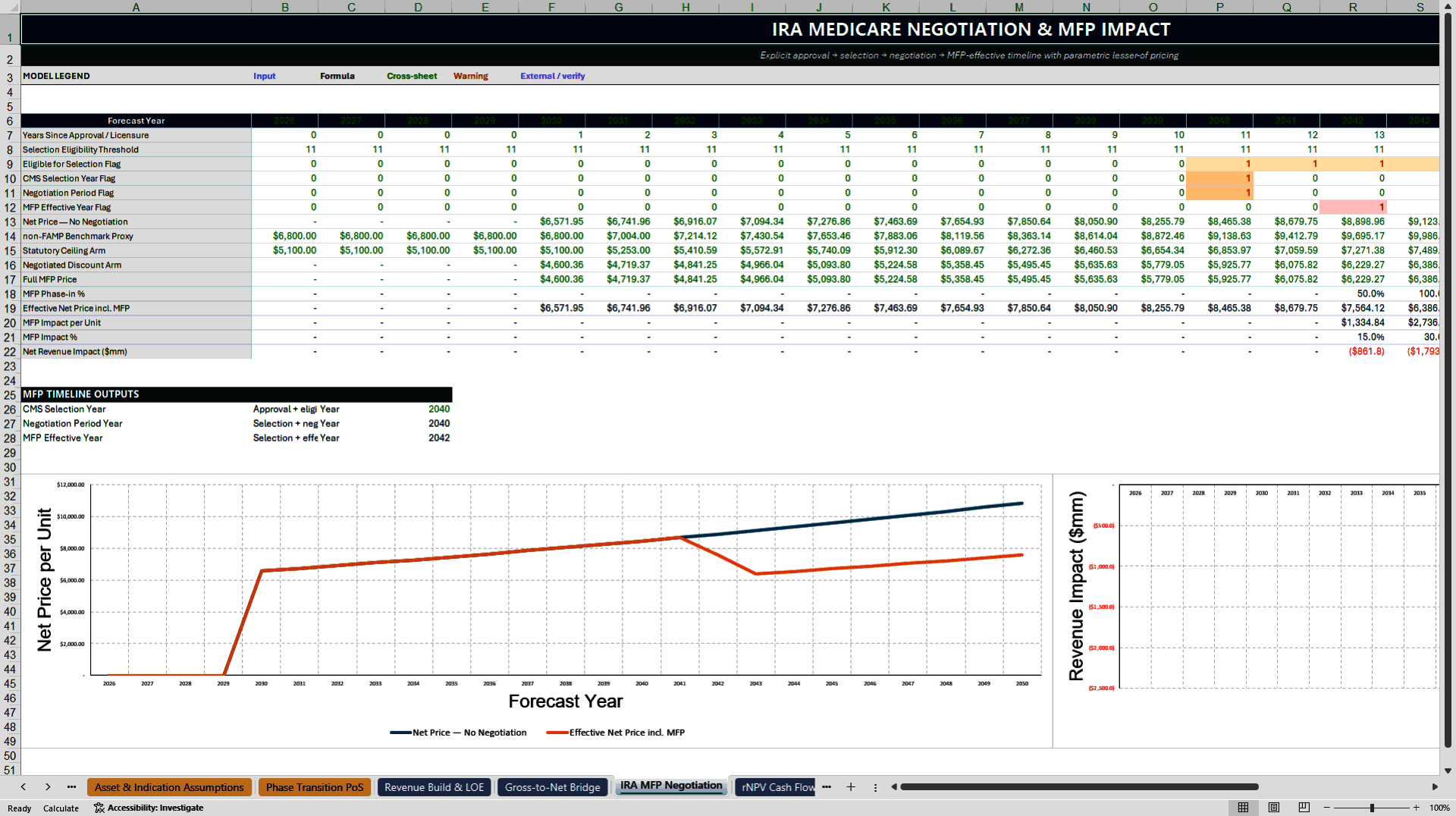This screenshot has height=816, width=1456.
Task: Switch to Normal view icon
Action: [x=1243, y=808]
